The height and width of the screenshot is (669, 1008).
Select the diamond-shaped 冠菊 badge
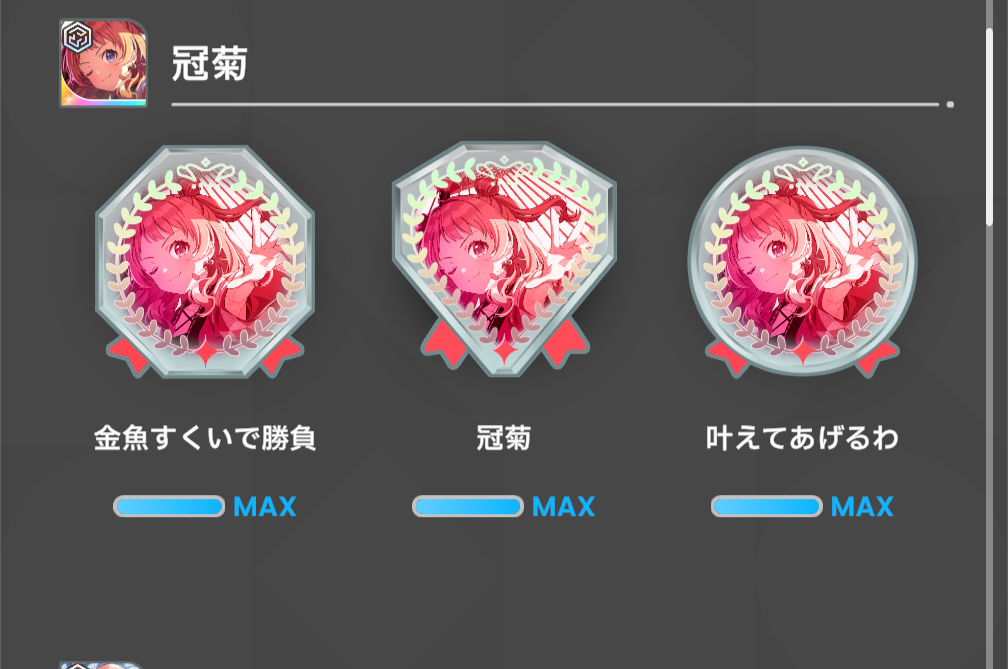pos(504,259)
